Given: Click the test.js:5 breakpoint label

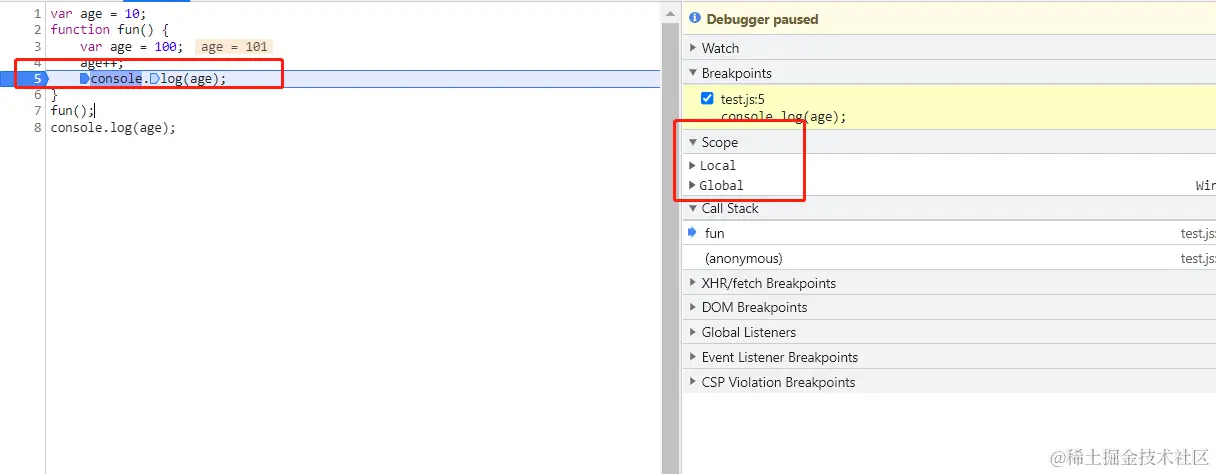Looking at the screenshot, I should tap(742, 98).
